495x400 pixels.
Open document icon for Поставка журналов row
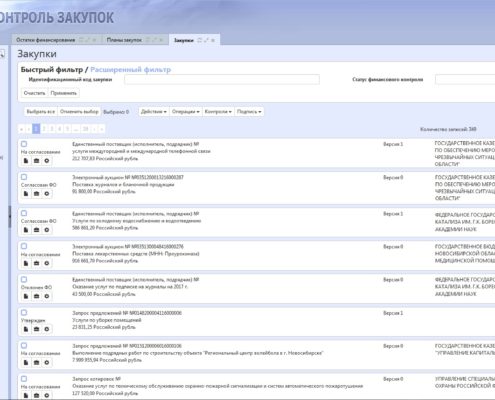[26, 194]
